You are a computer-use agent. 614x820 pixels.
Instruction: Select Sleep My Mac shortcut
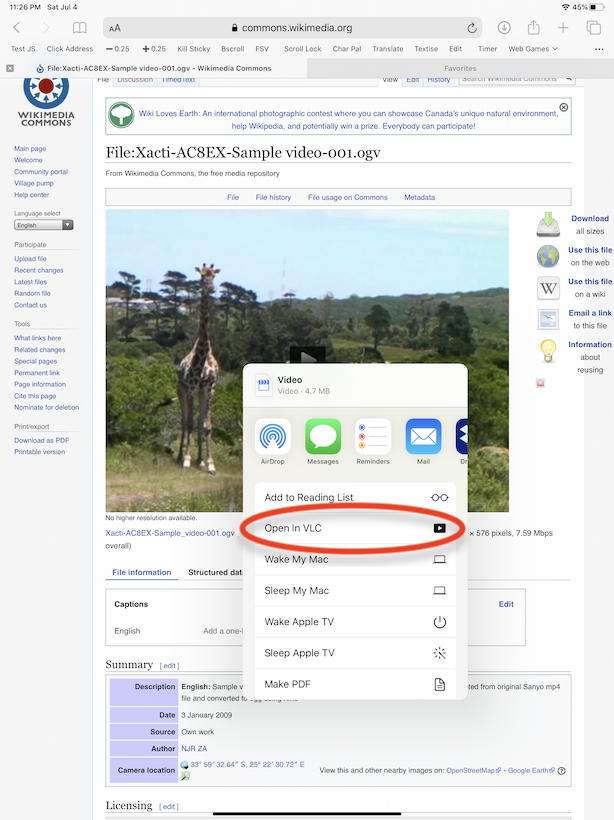click(x=355, y=591)
